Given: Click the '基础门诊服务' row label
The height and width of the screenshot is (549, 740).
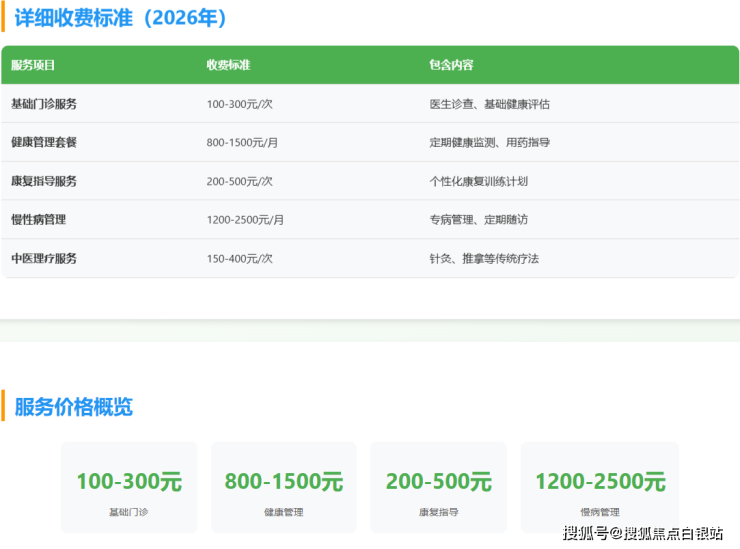Looking at the screenshot, I should (44, 104).
